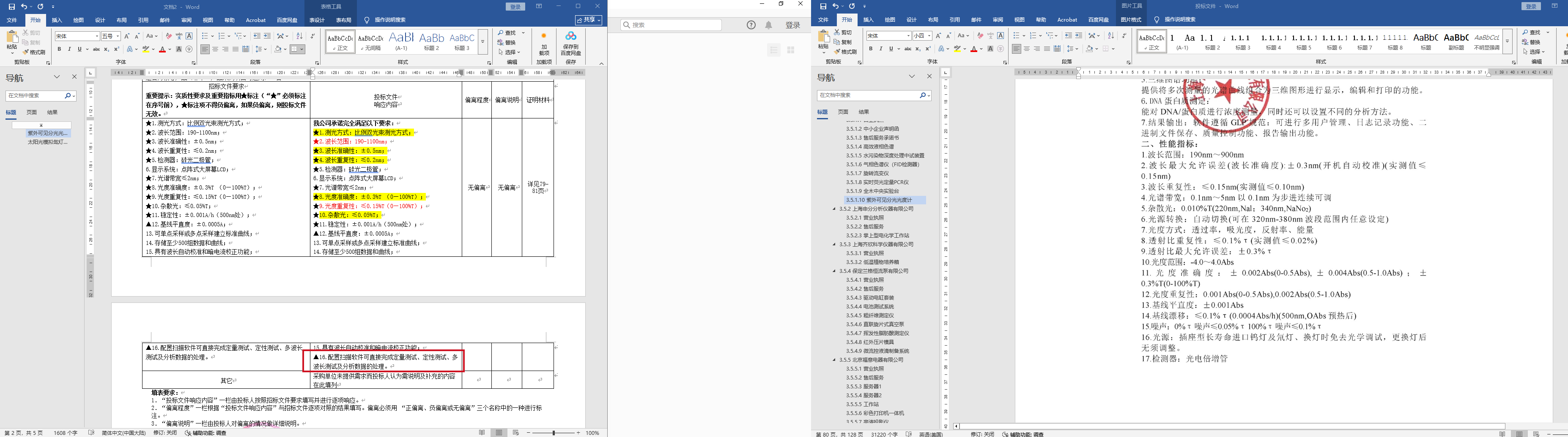
Task: Click 剪切 in right Word clipboard group
Action: click(x=843, y=32)
